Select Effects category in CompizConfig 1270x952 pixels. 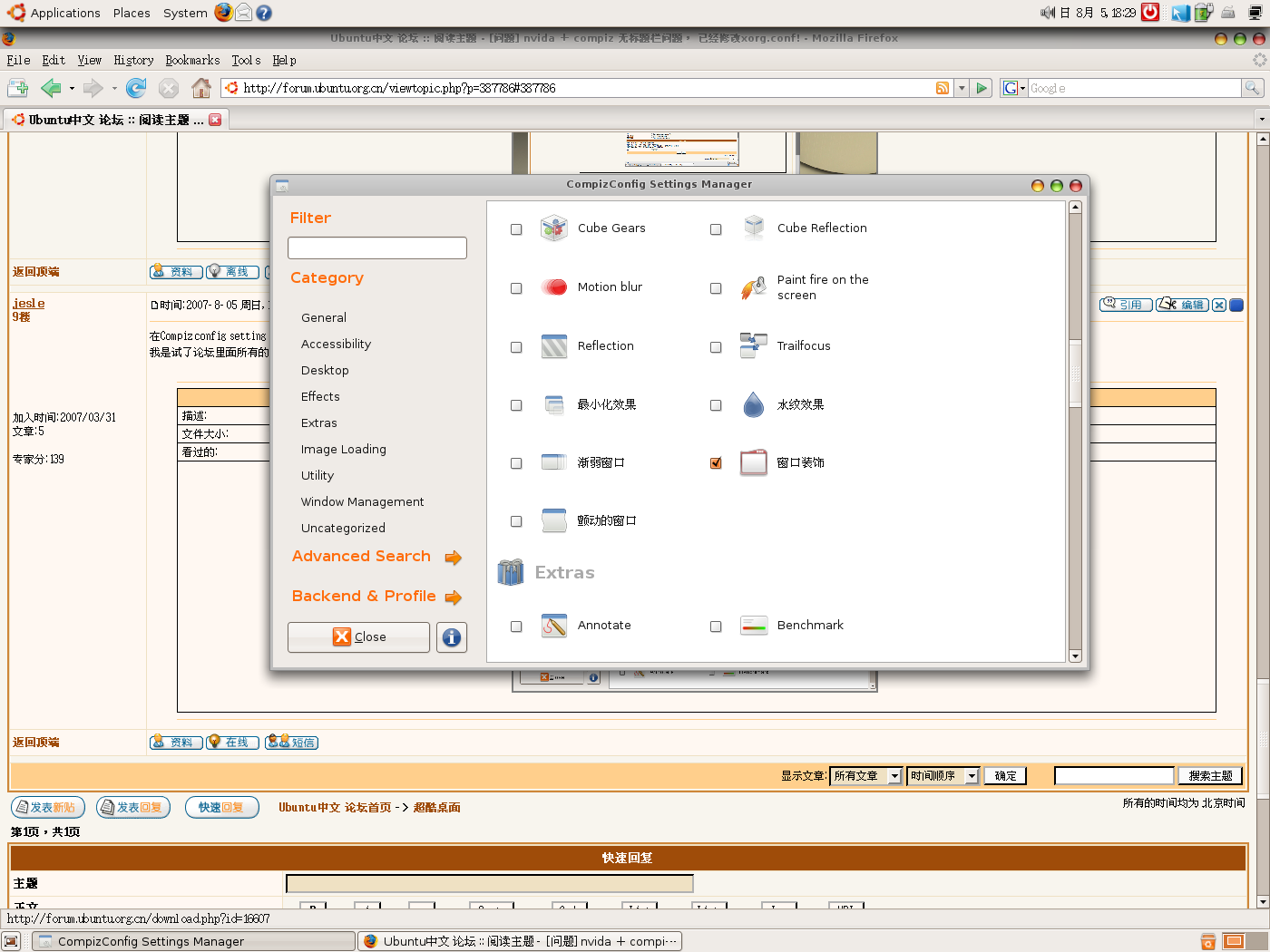click(x=320, y=396)
